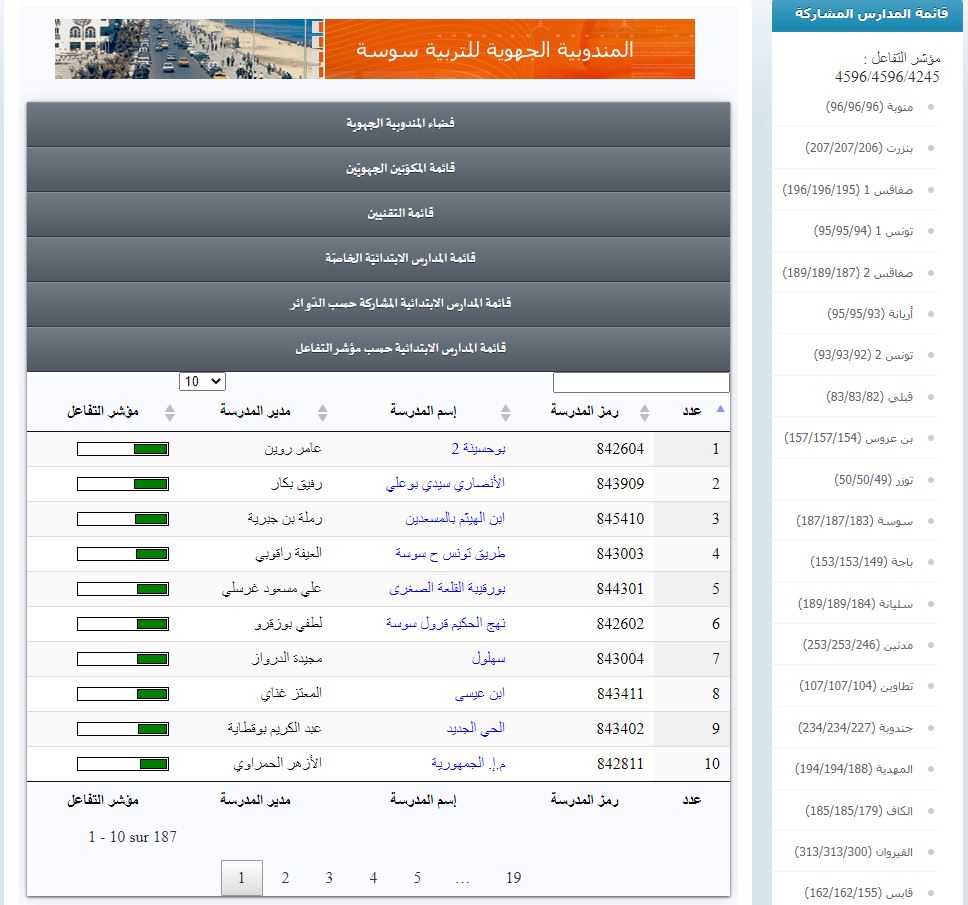Go to pagination page 4
This screenshot has height=905, width=968.
[x=373, y=877]
